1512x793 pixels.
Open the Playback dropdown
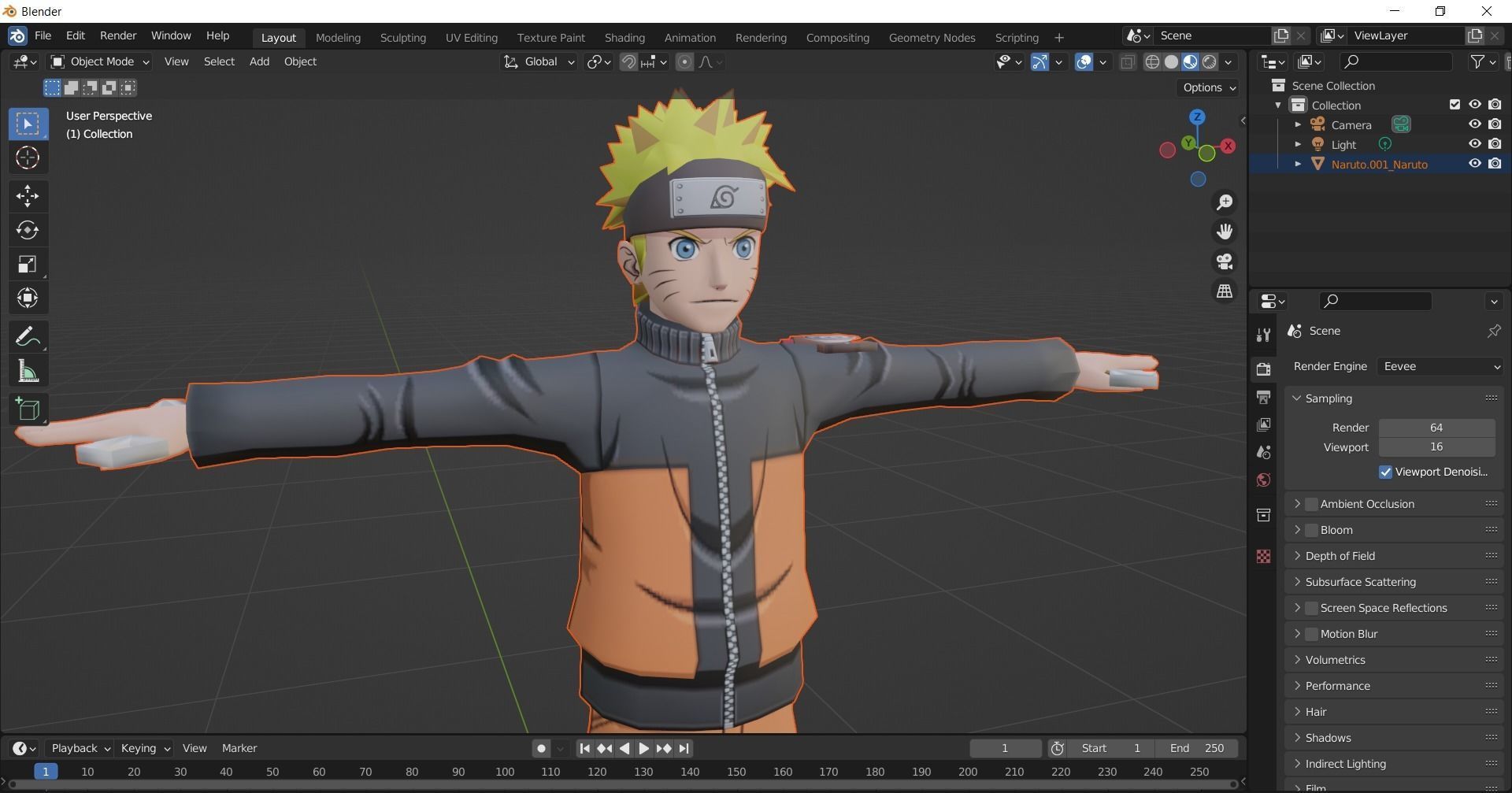tap(80, 748)
